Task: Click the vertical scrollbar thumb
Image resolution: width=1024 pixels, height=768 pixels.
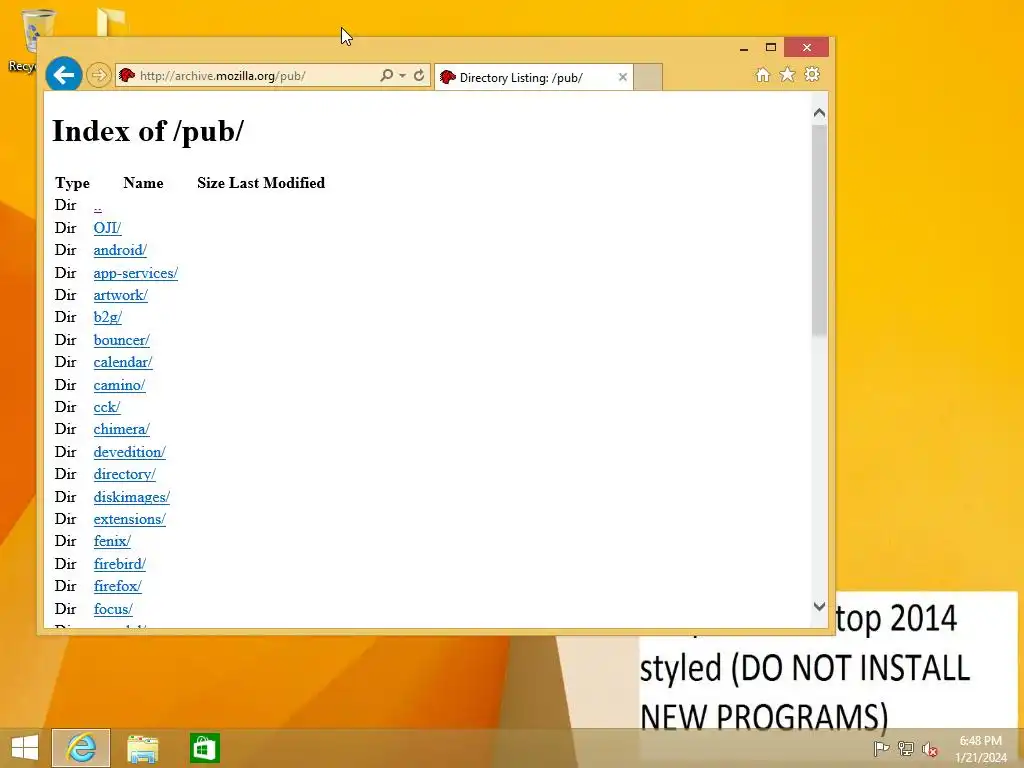Action: [x=820, y=230]
